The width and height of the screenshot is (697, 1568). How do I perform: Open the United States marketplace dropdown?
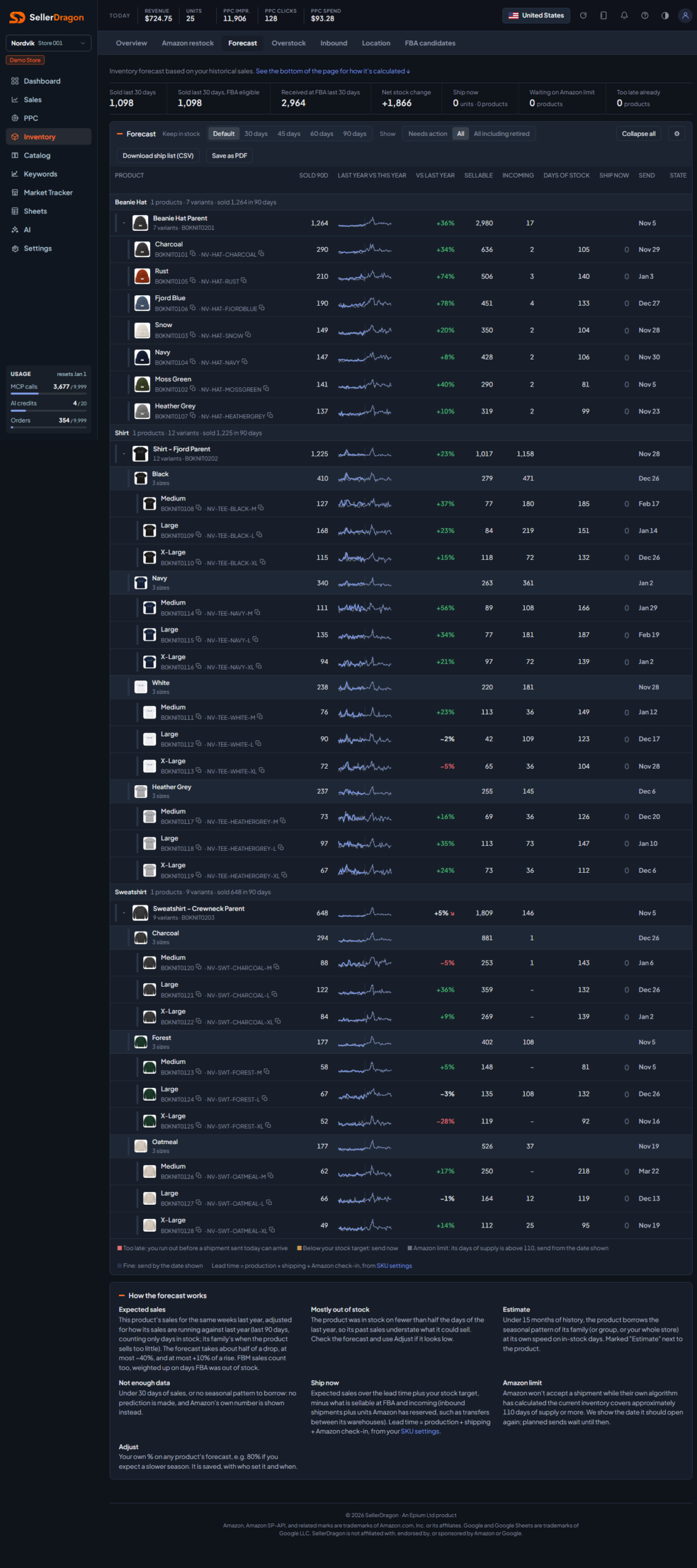click(x=536, y=15)
